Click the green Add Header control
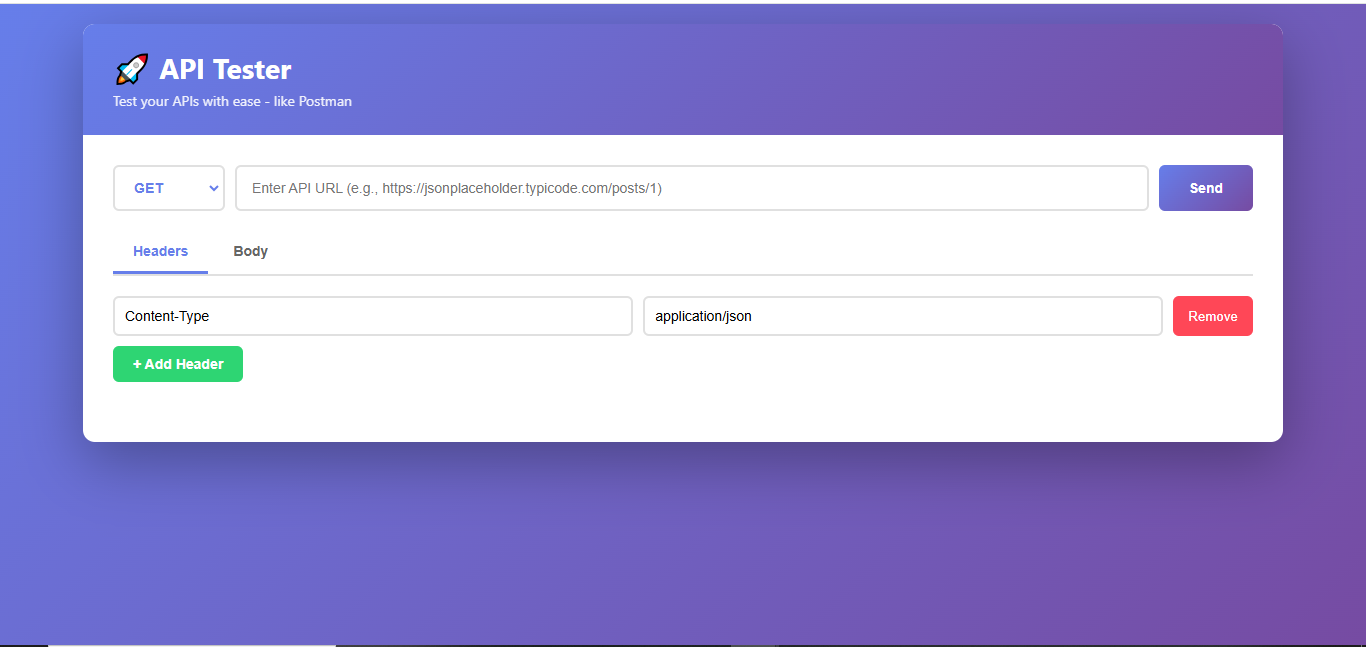 click(177, 364)
